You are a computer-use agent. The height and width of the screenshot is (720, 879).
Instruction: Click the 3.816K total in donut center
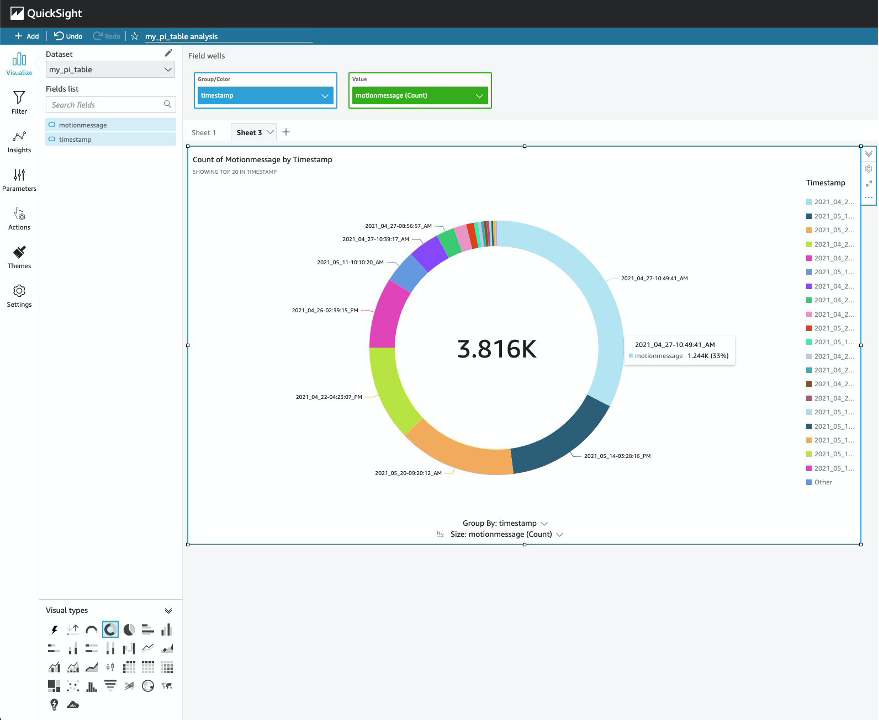point(497,349)
